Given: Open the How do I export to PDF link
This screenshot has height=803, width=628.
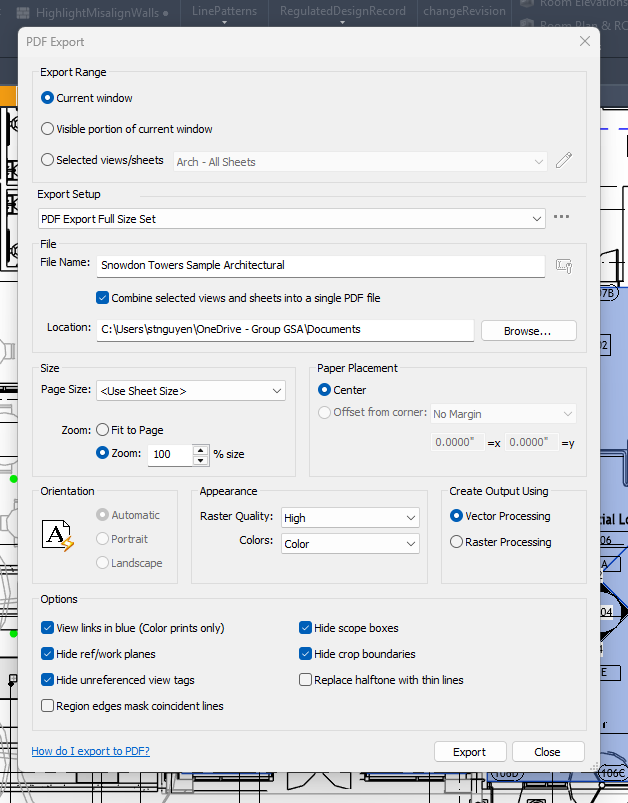Looking at the screenshot, I should point(90,751).
